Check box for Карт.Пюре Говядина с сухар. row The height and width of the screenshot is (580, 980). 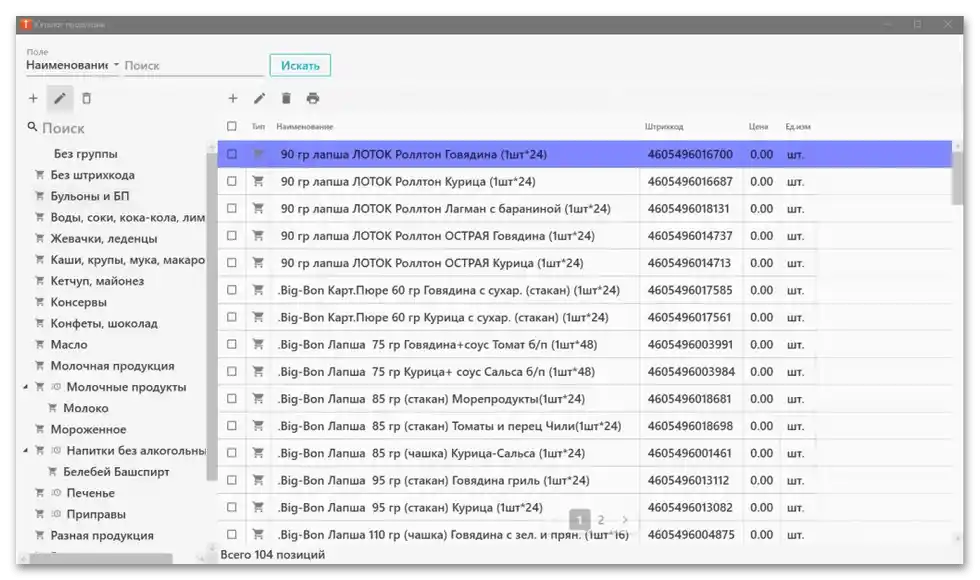(232, 290)
